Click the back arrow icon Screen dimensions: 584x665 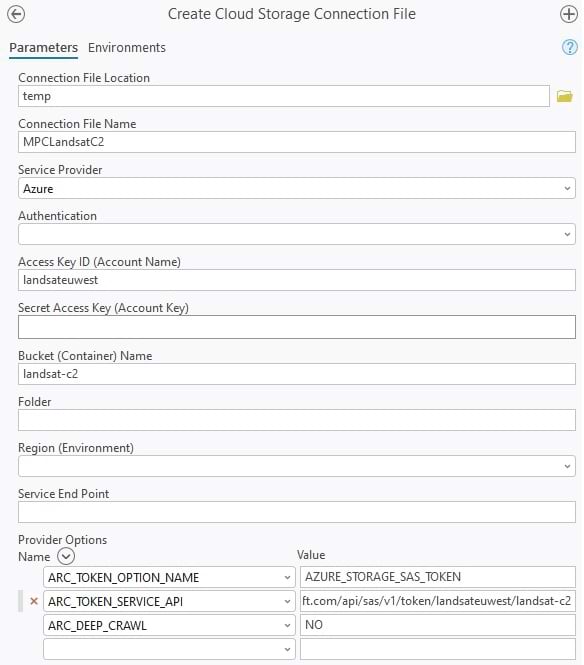(x=16, y=14)
